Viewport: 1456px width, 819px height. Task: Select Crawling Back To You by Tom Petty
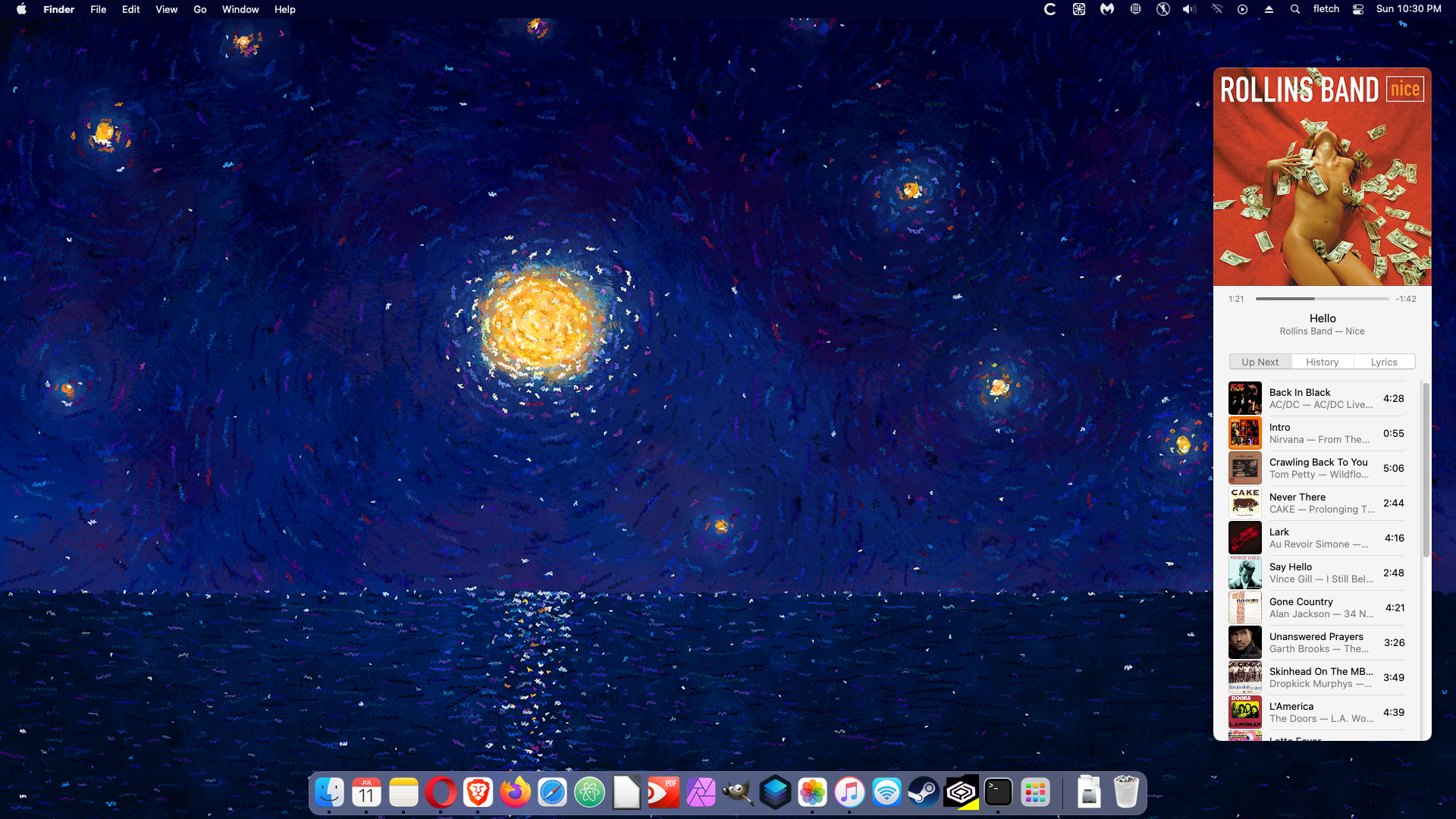pyautogui.click(x=1316, y=468)
